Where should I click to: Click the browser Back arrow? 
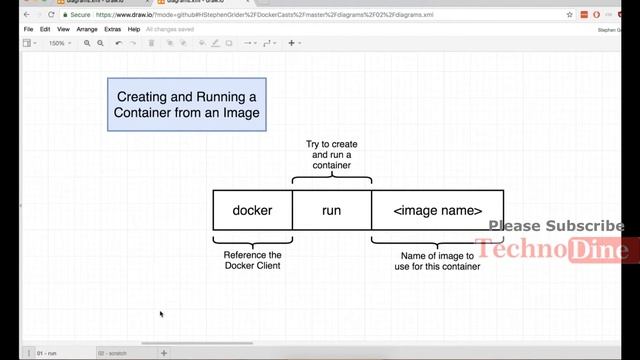tap(27, 15)
